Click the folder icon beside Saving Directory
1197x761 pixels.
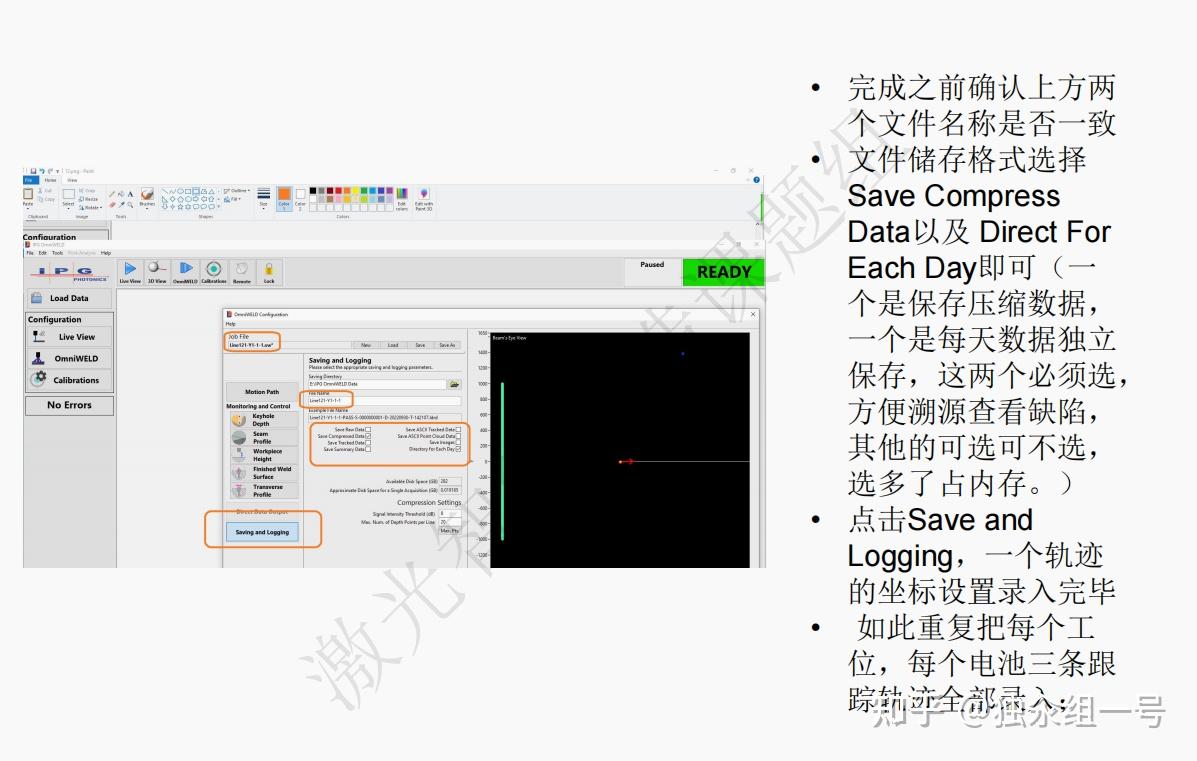454,384
